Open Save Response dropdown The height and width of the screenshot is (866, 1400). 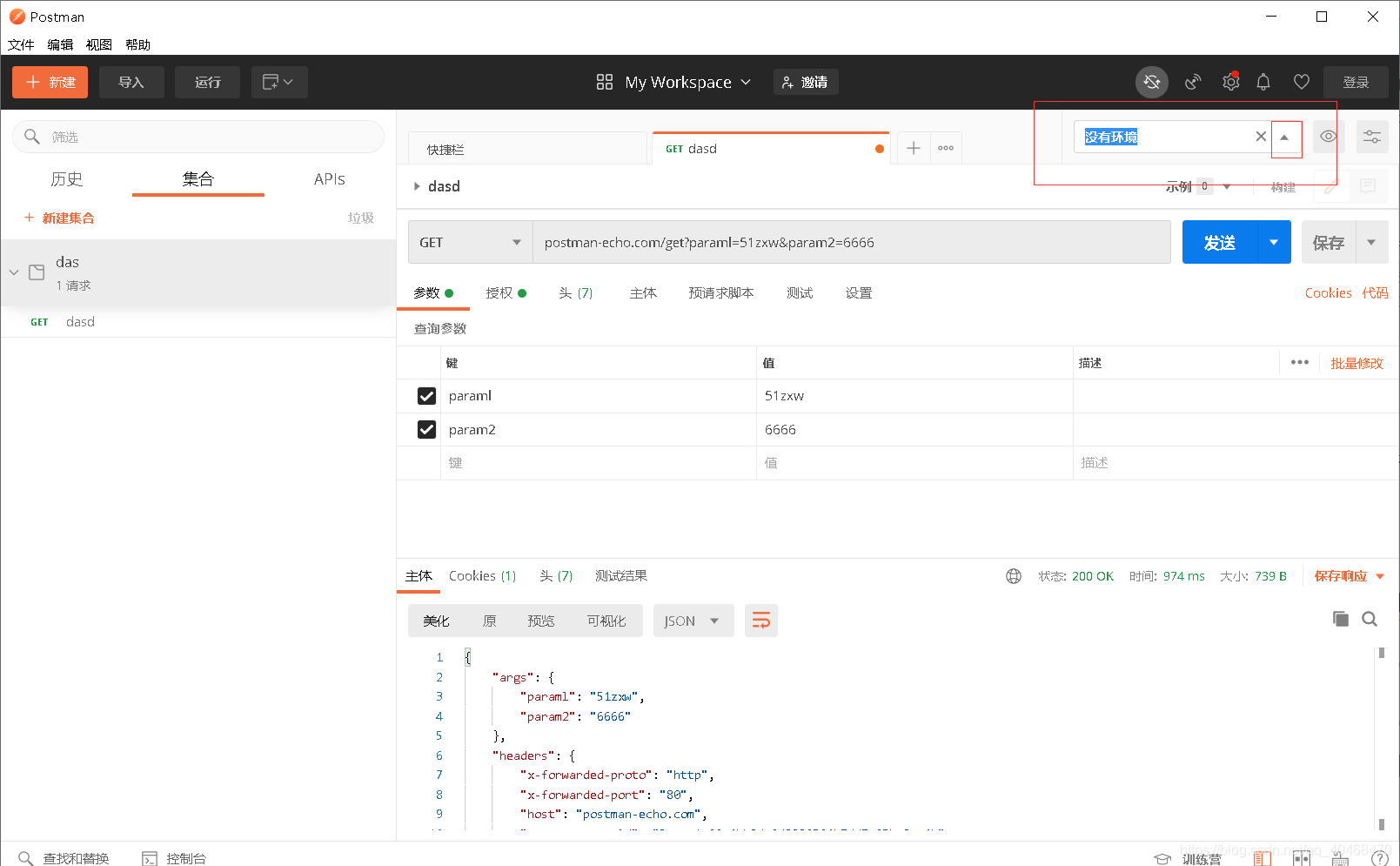click(1349, 576)
